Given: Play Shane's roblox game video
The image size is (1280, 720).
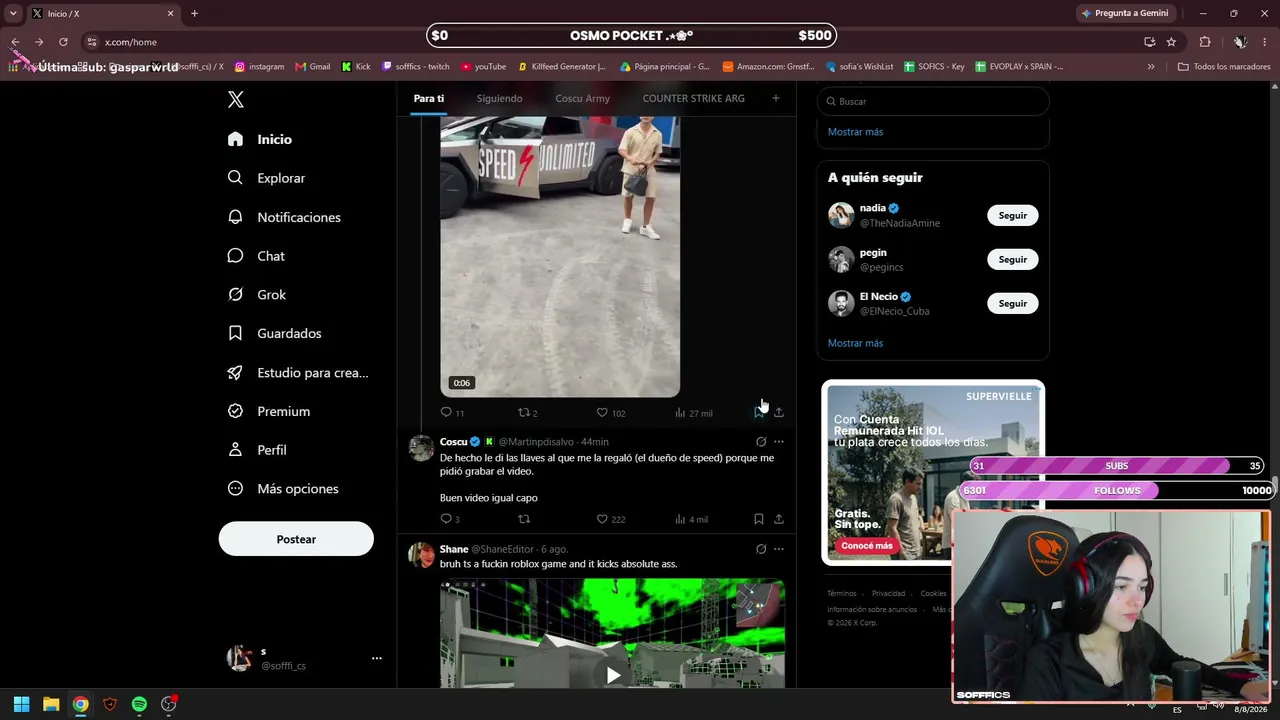Looking at the screenshot, I should (613, 675).
